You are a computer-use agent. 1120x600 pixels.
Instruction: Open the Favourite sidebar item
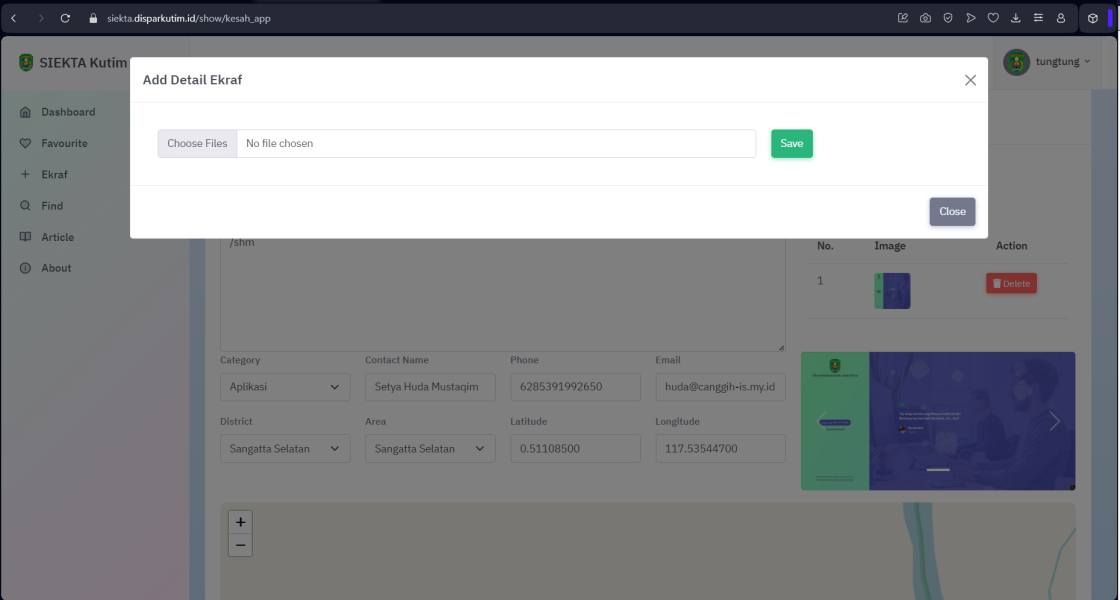pos(64,143)
